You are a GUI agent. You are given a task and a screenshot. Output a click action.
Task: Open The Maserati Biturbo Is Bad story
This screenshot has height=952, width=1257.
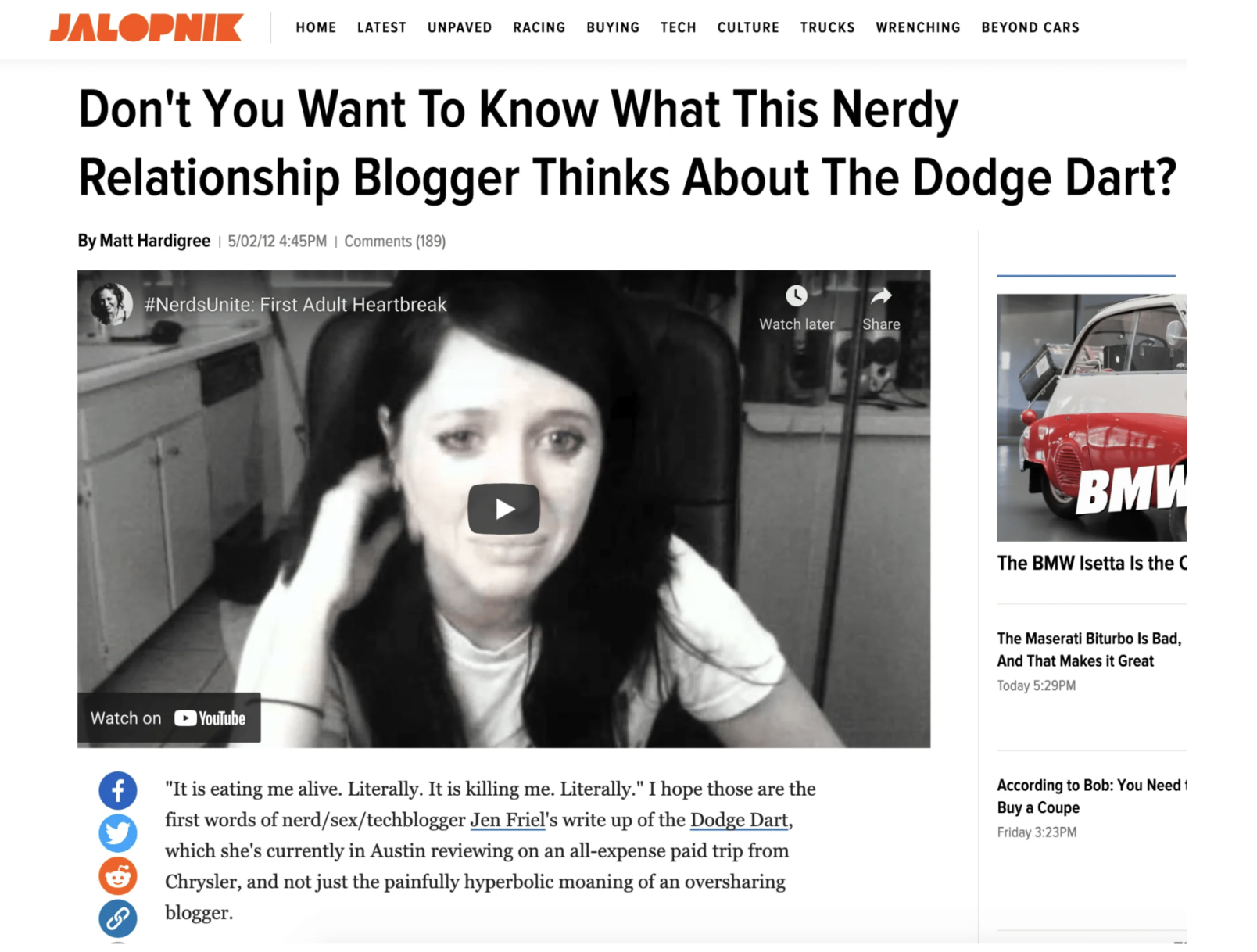(1089, 650)
